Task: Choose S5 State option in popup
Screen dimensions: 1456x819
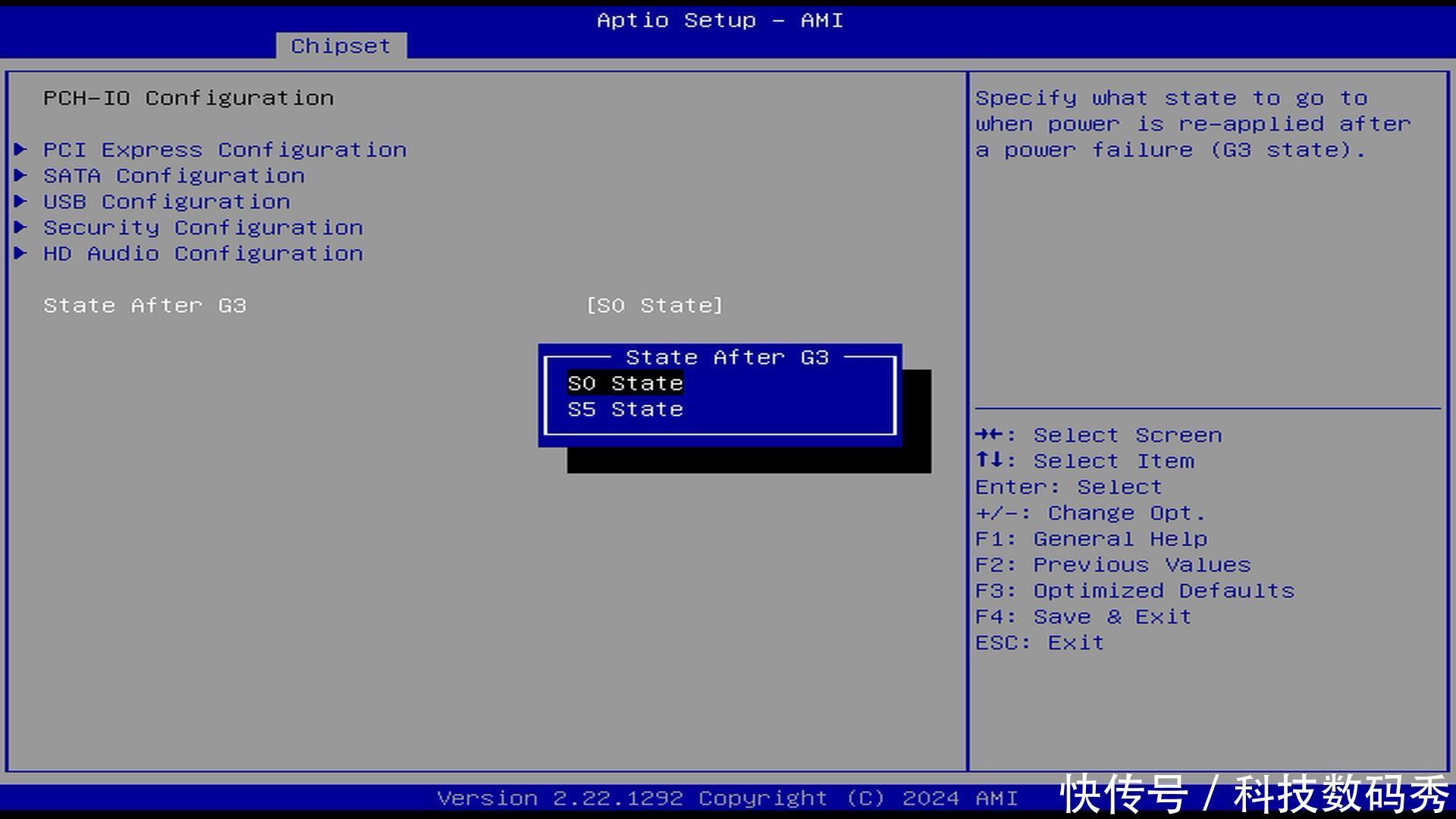Action: tap(625, 409)
